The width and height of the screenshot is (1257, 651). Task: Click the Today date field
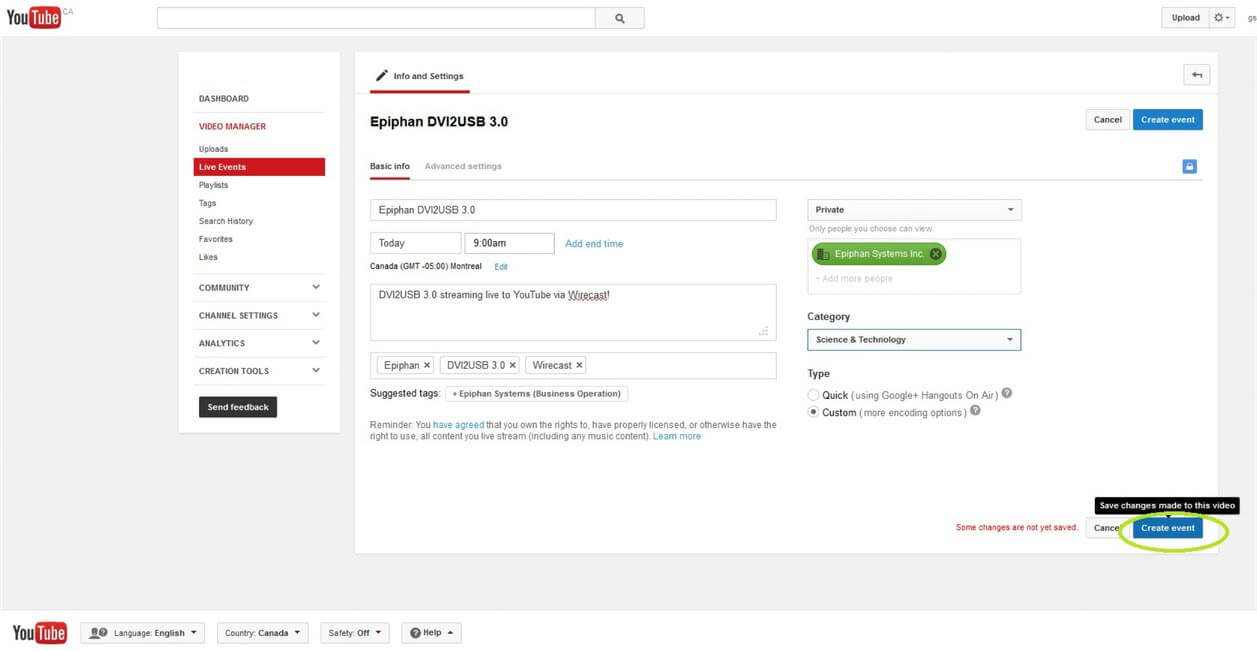pyautogui.click(x=416, y=243)
